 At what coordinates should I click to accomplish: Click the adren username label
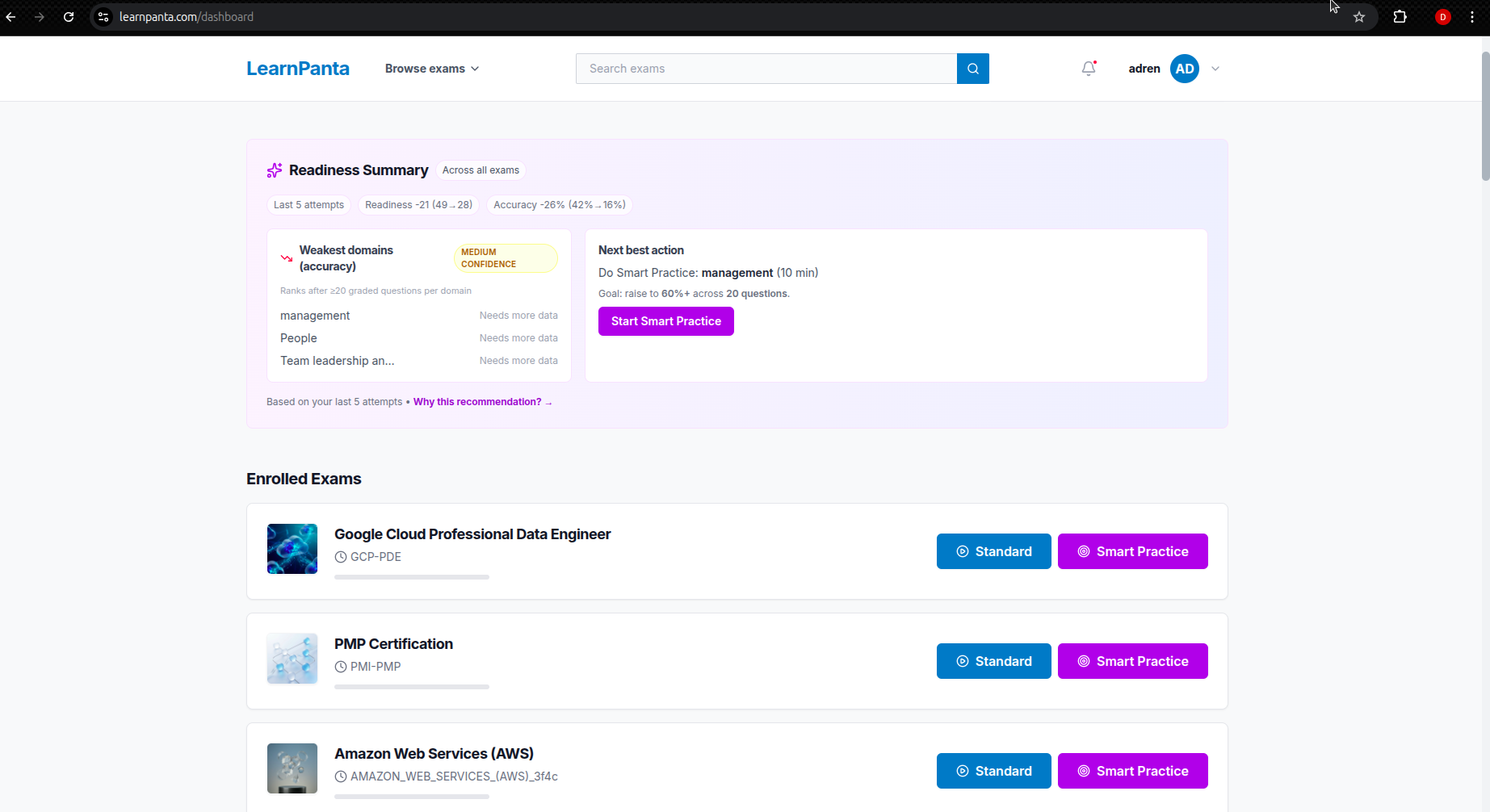[1144, 69]
